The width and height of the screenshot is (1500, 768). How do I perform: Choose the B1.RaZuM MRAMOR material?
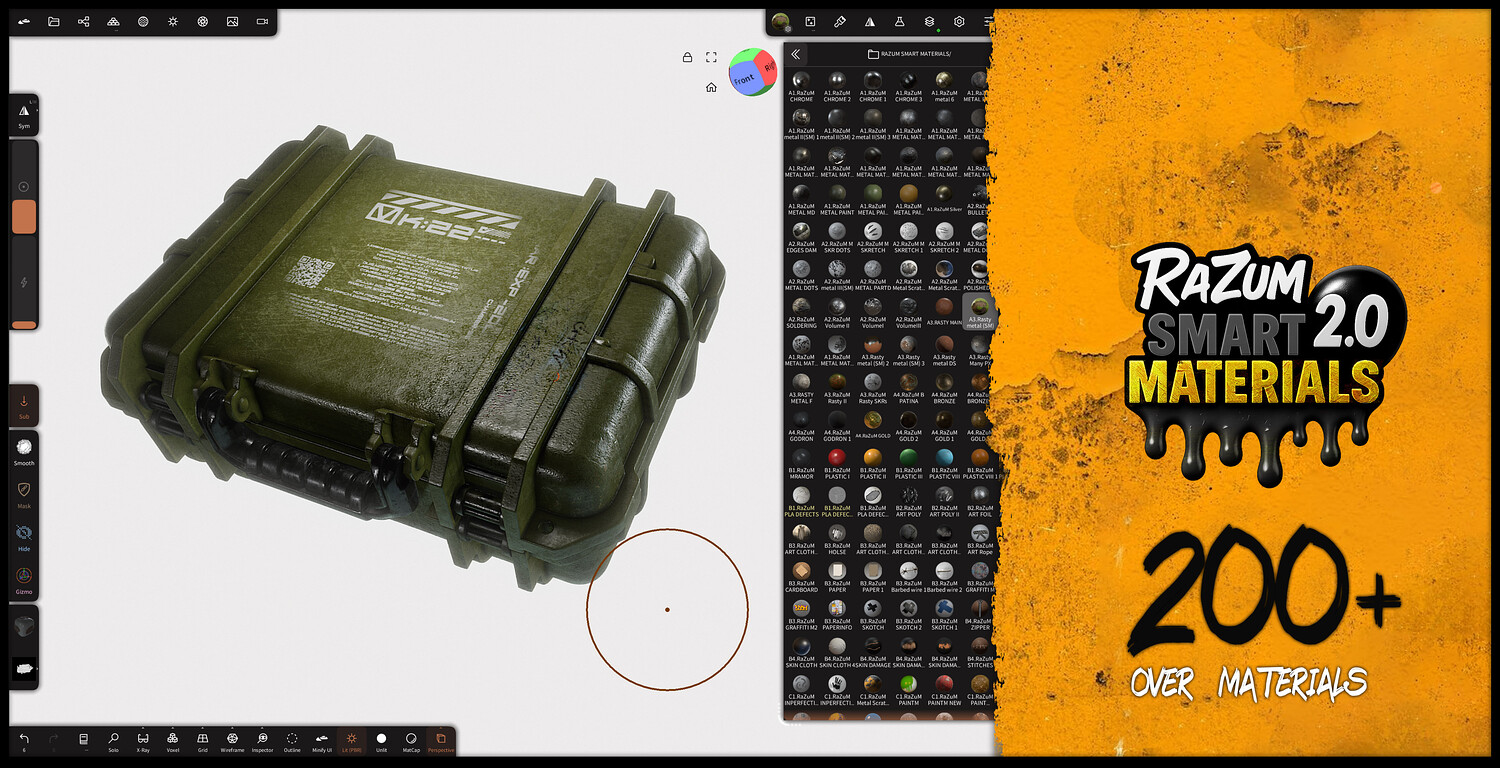(x=801, y=464)
